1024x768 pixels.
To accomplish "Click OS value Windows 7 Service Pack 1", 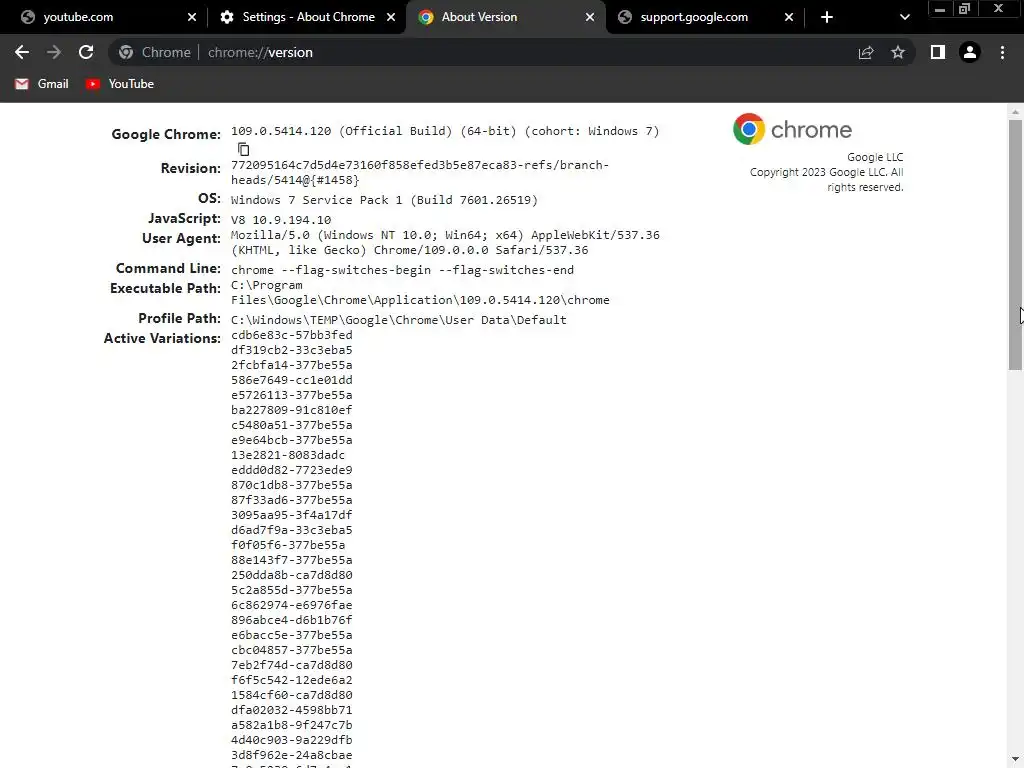I will coord(384,200).
